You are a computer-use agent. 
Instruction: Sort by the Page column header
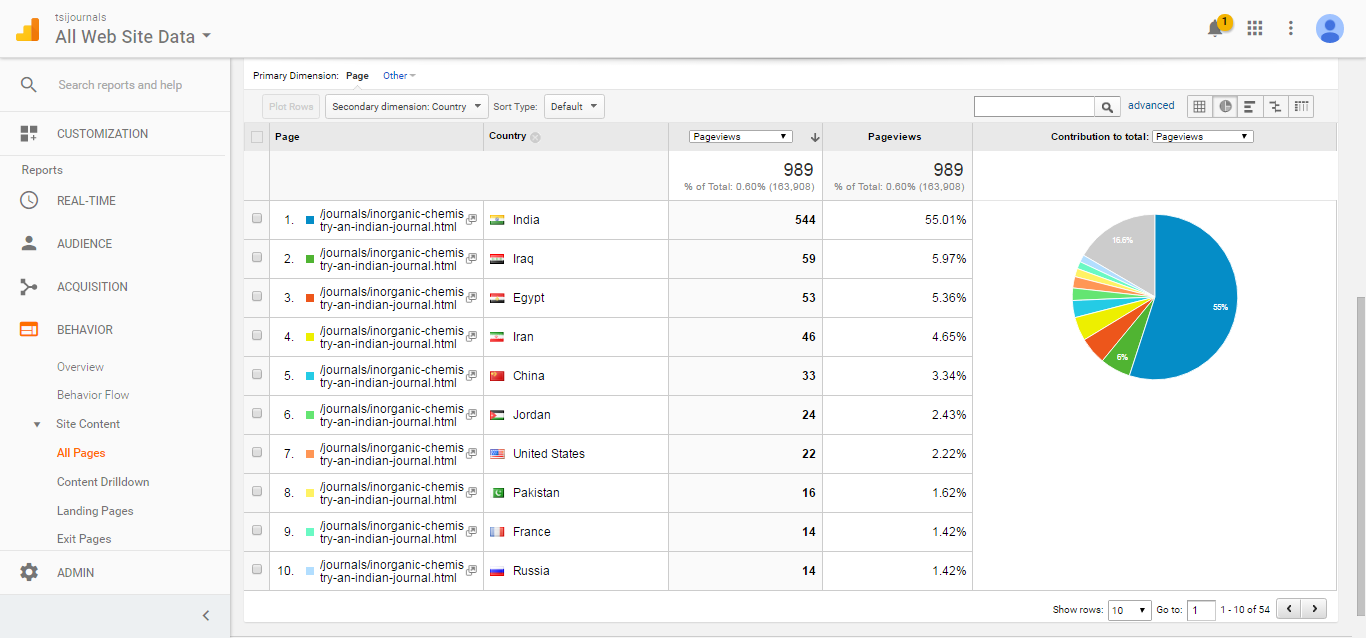pyautogui.click(x=287, y=137)
